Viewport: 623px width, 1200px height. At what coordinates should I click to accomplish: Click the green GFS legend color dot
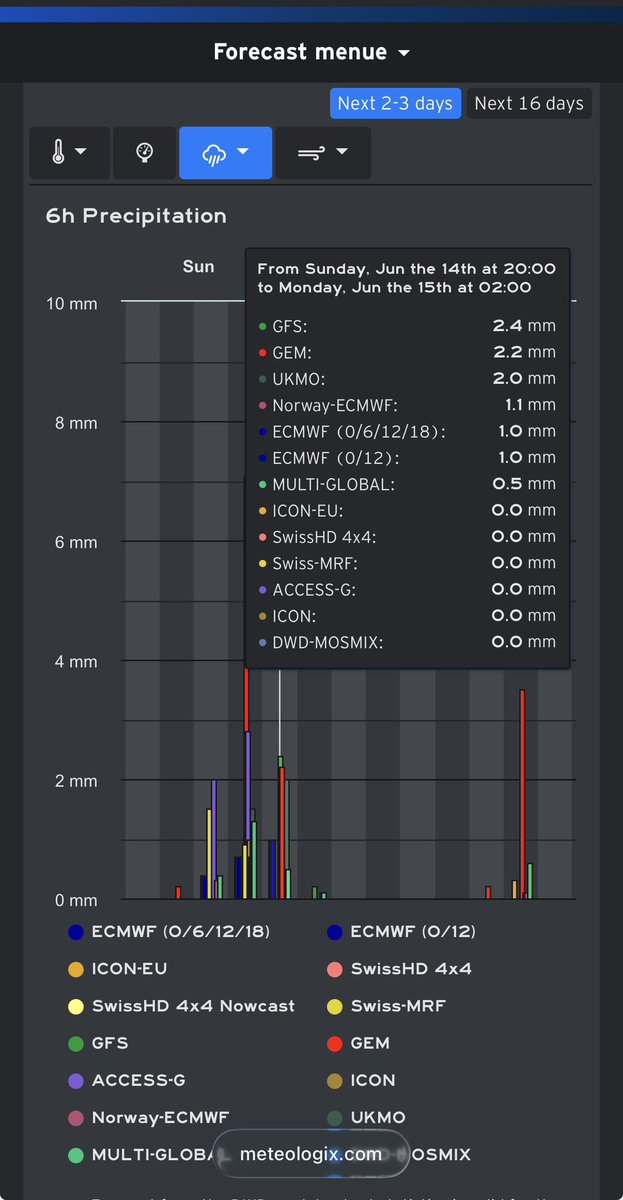click(76, 1043)
